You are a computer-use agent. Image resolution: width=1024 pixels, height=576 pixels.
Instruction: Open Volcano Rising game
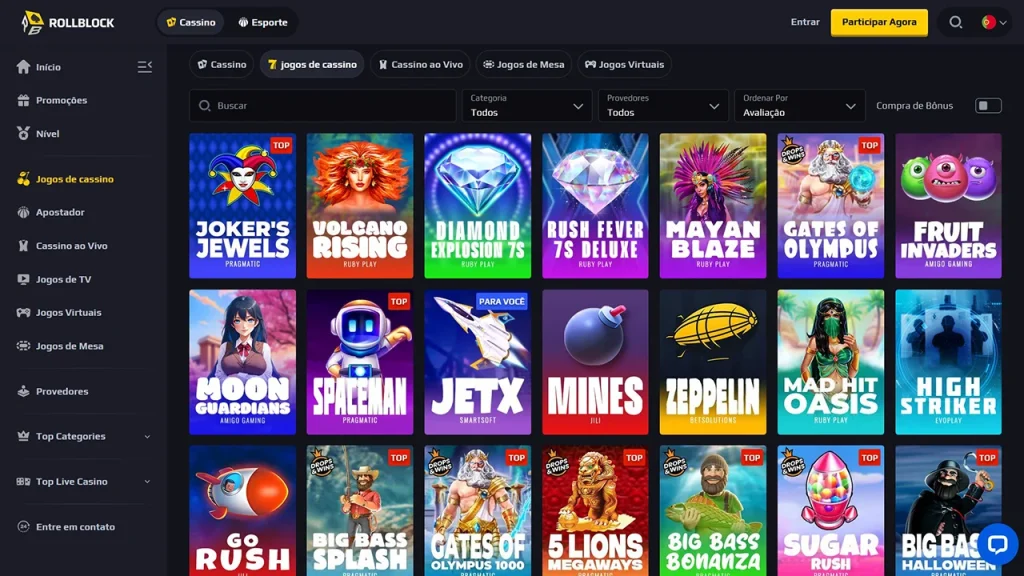click(360, 206)
